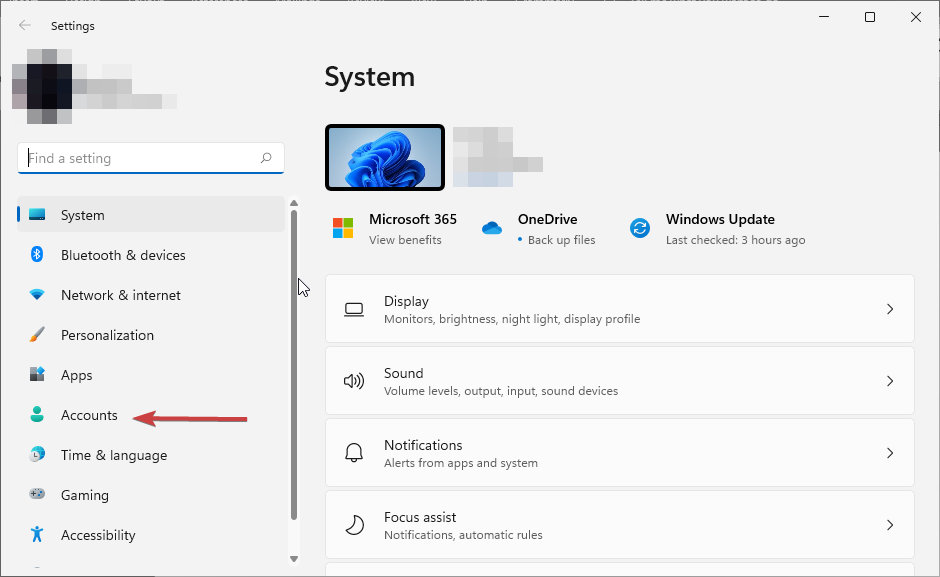940x577 pixels.
Task: Click the OneDrive cloud icon
Action: [x=491, y=228]
